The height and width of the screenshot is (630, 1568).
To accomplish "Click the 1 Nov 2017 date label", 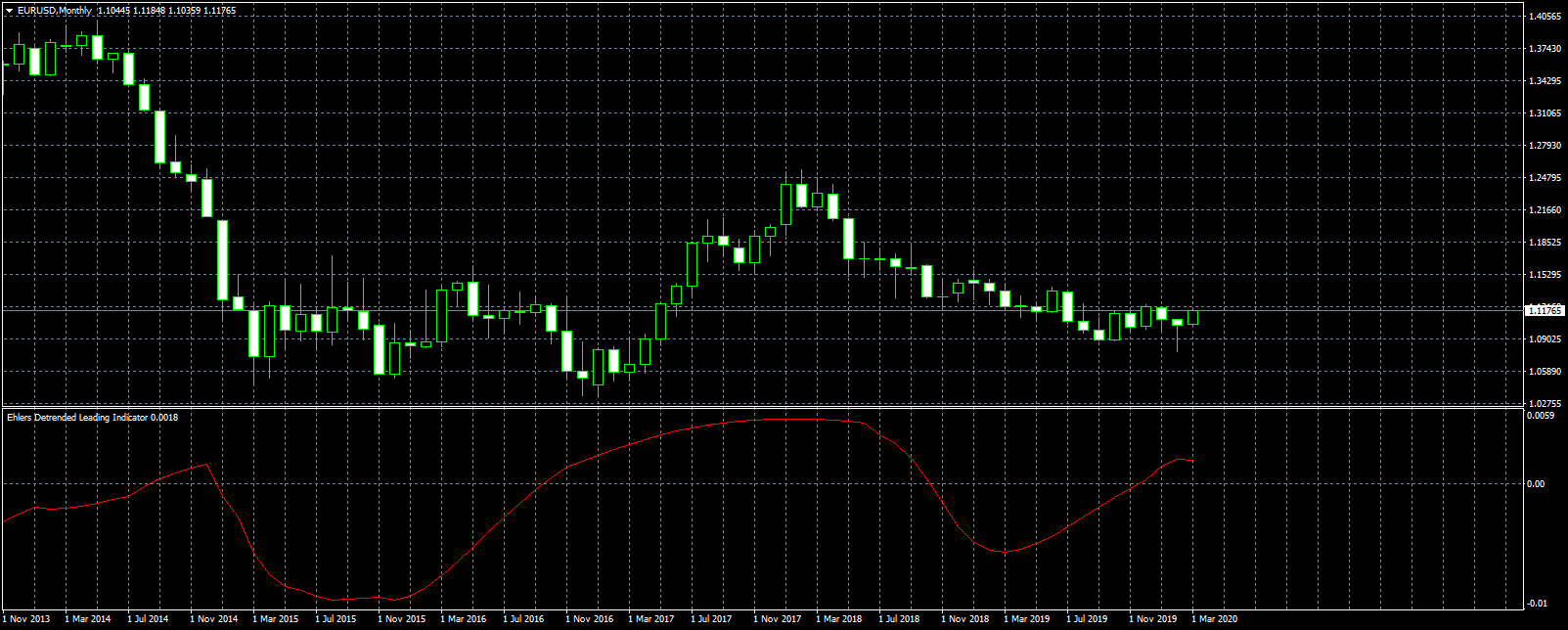I will point(778,619).
